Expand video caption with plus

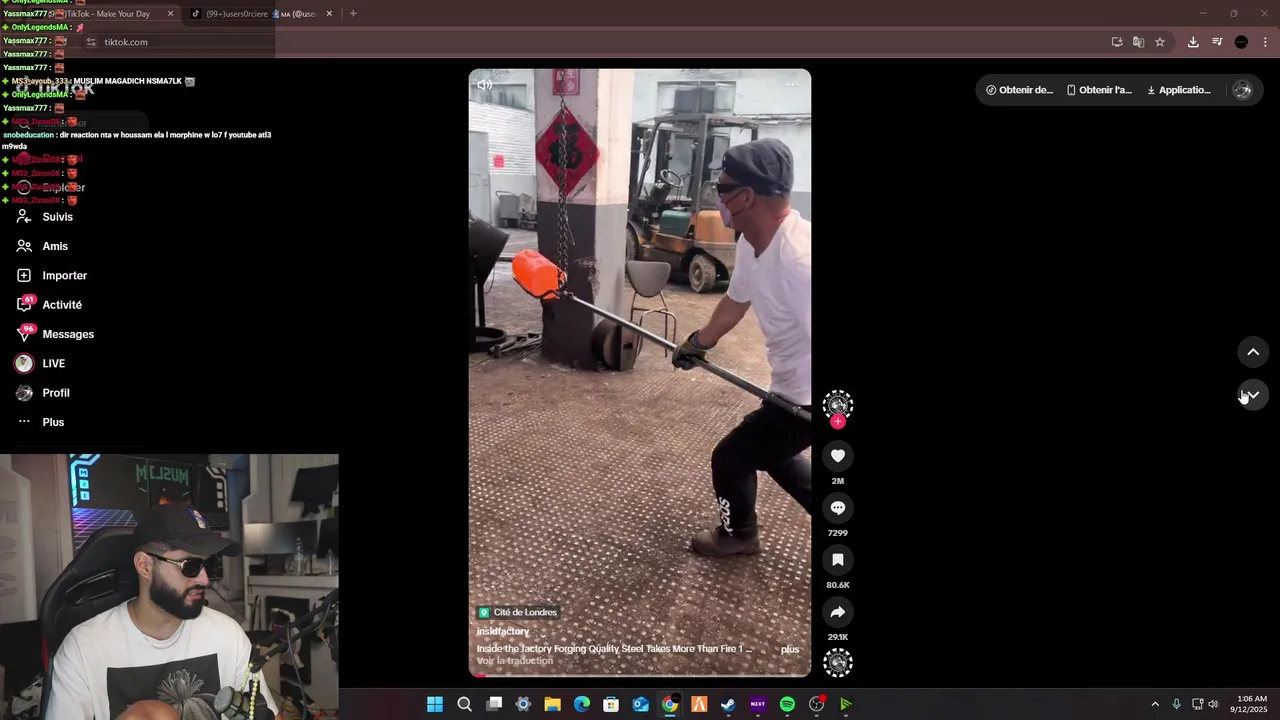point(790,649)
